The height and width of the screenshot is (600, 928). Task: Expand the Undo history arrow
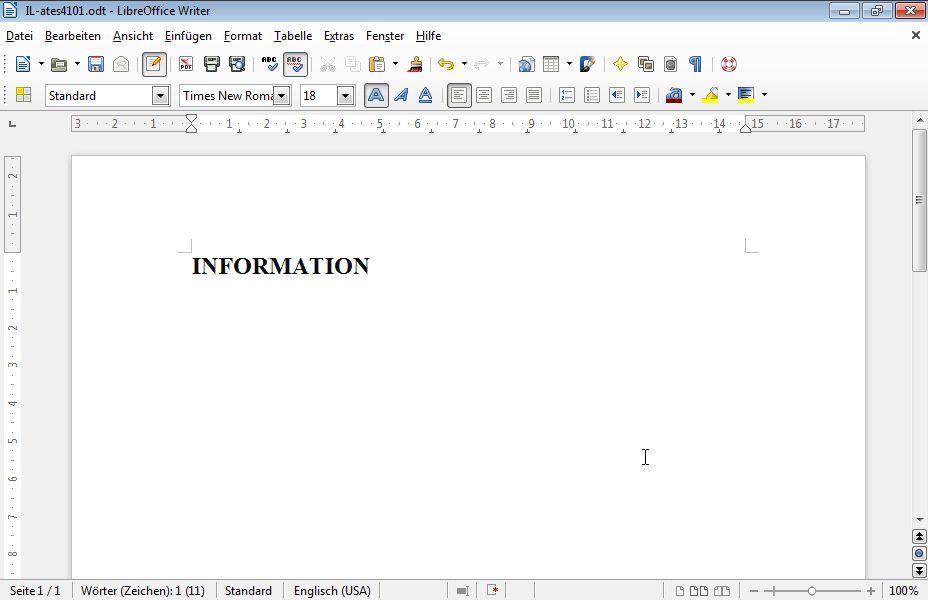tap(464, 64)
